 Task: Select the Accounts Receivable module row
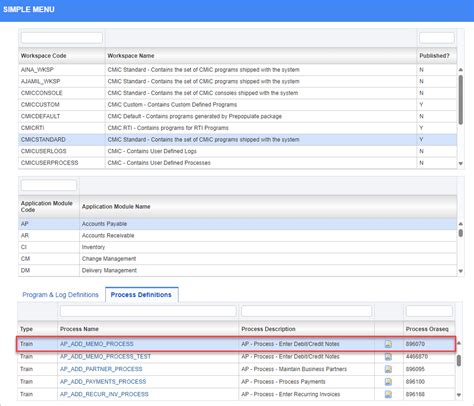[237, 236]
